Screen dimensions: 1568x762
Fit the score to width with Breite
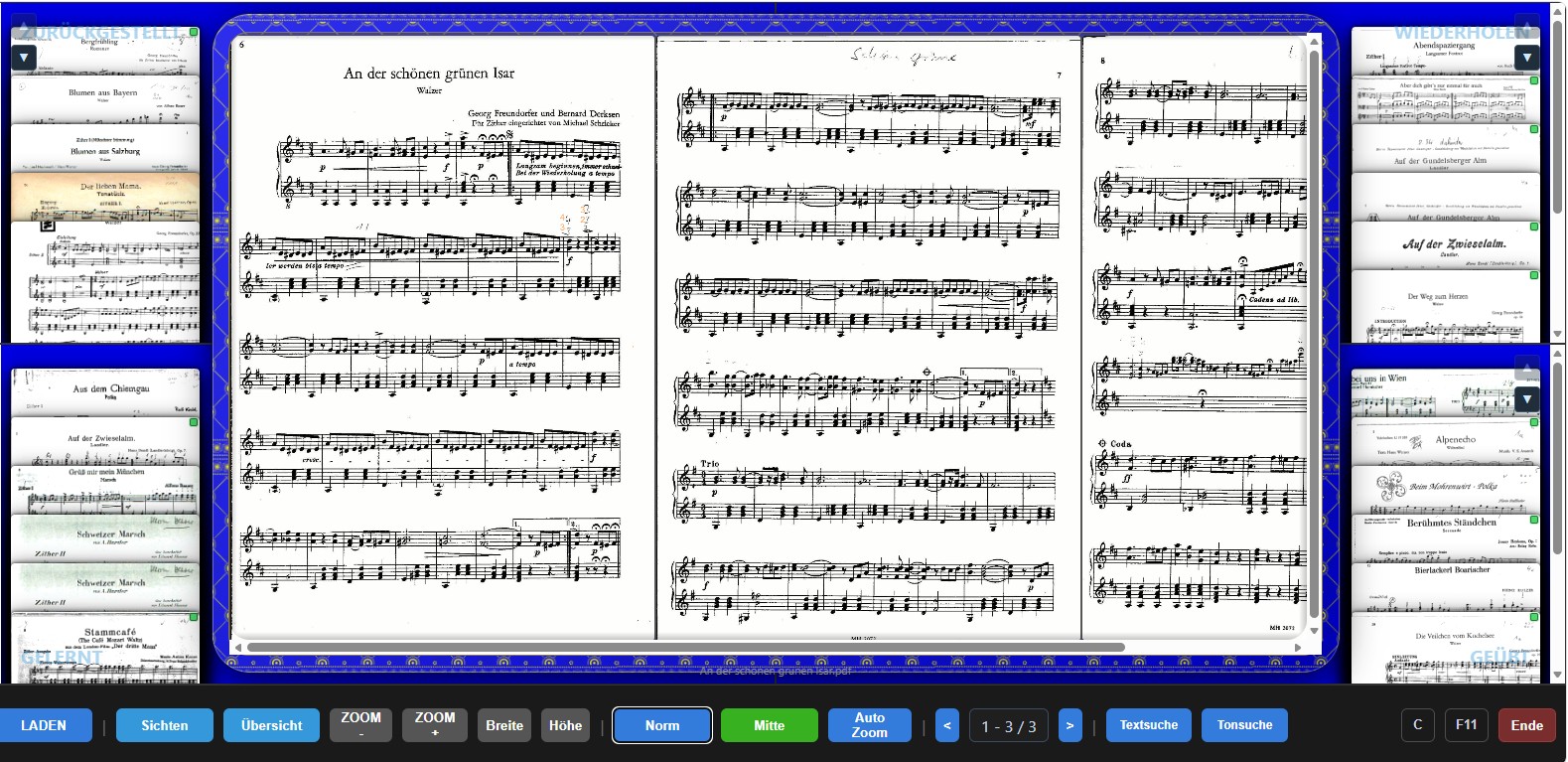[504, 725]
